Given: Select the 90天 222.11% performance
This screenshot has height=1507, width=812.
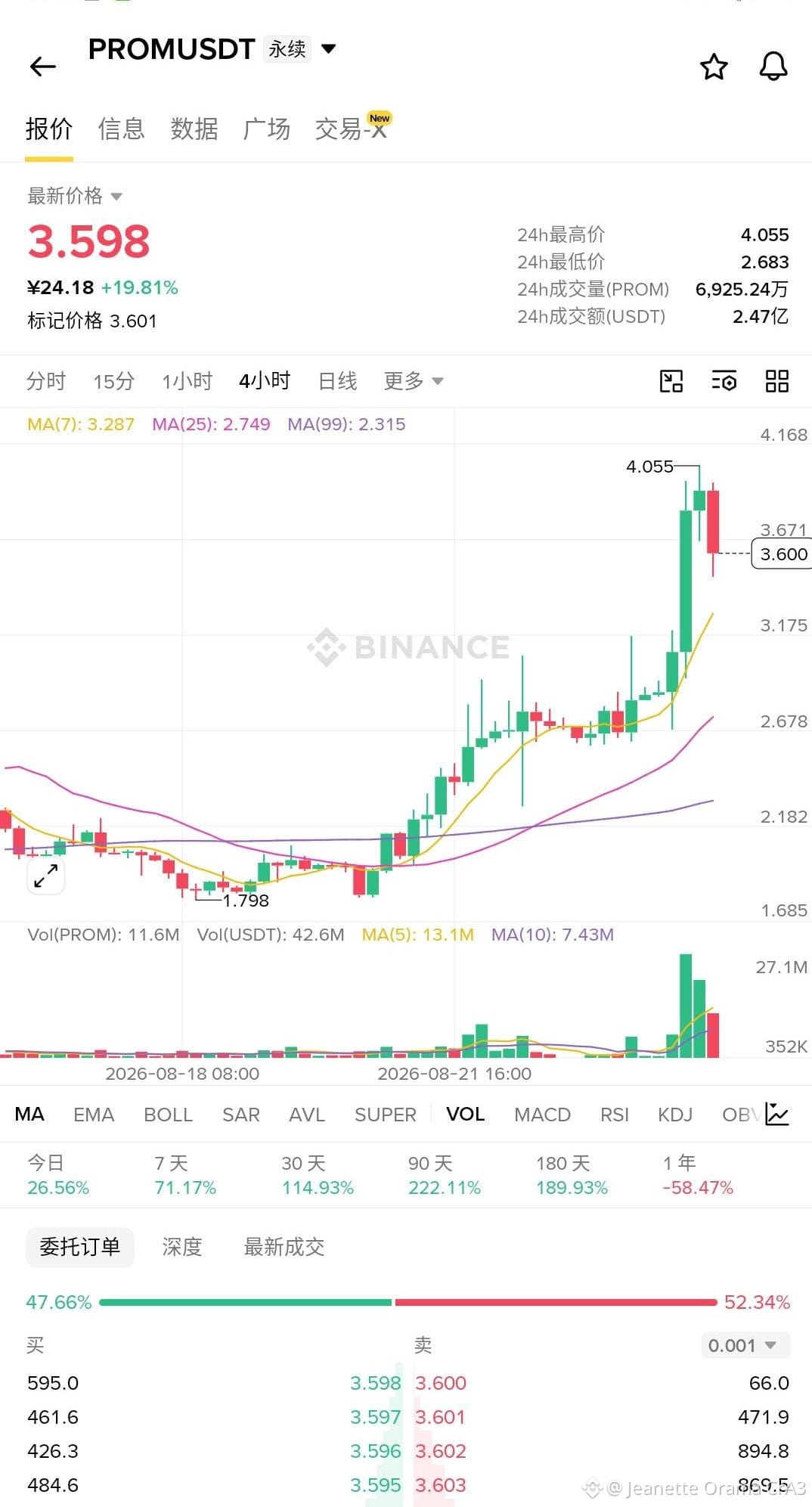Looking at the screenshot, I should (445, 1175).
